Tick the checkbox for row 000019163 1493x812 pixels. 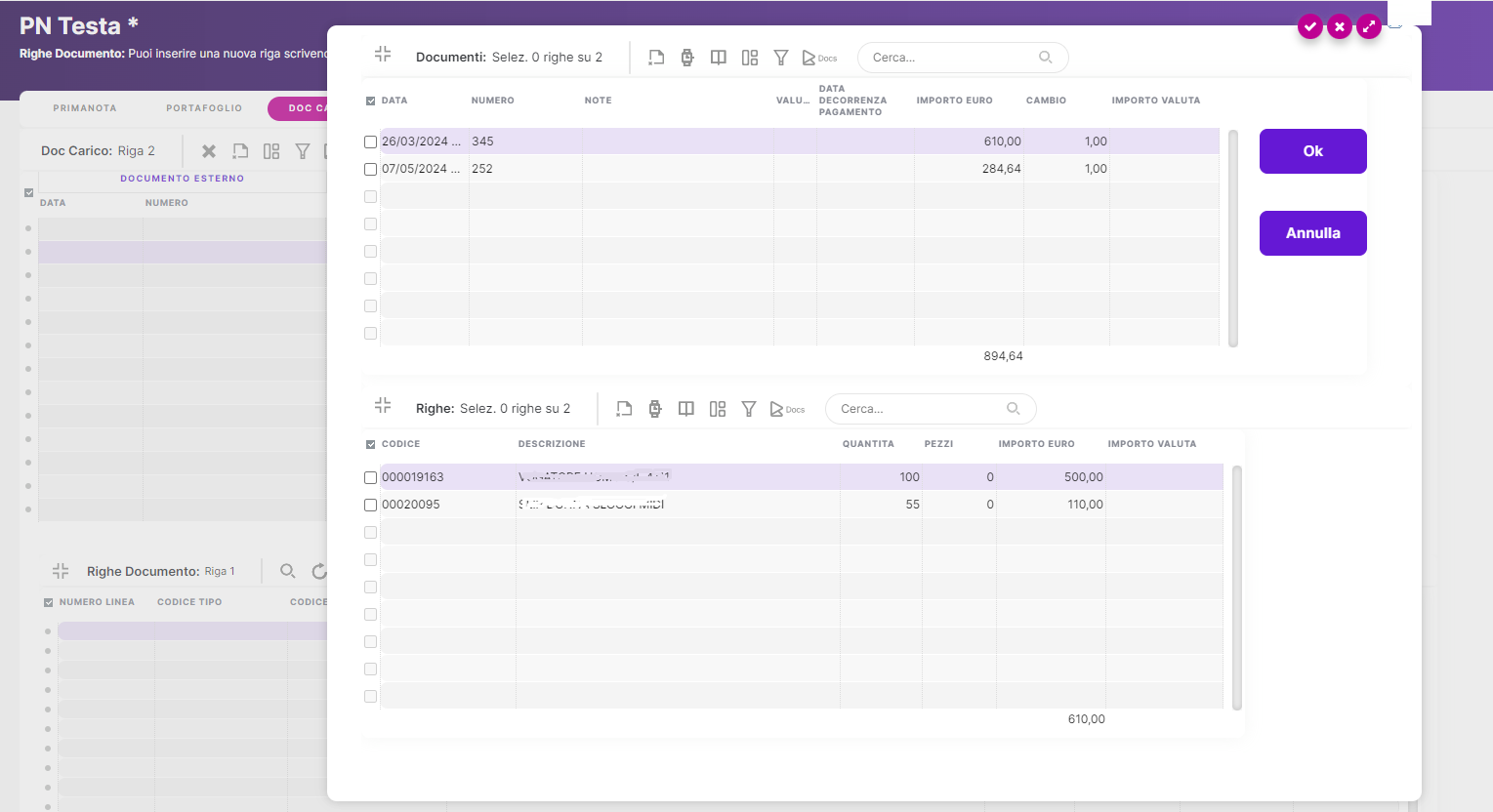(x=370, y=477)
